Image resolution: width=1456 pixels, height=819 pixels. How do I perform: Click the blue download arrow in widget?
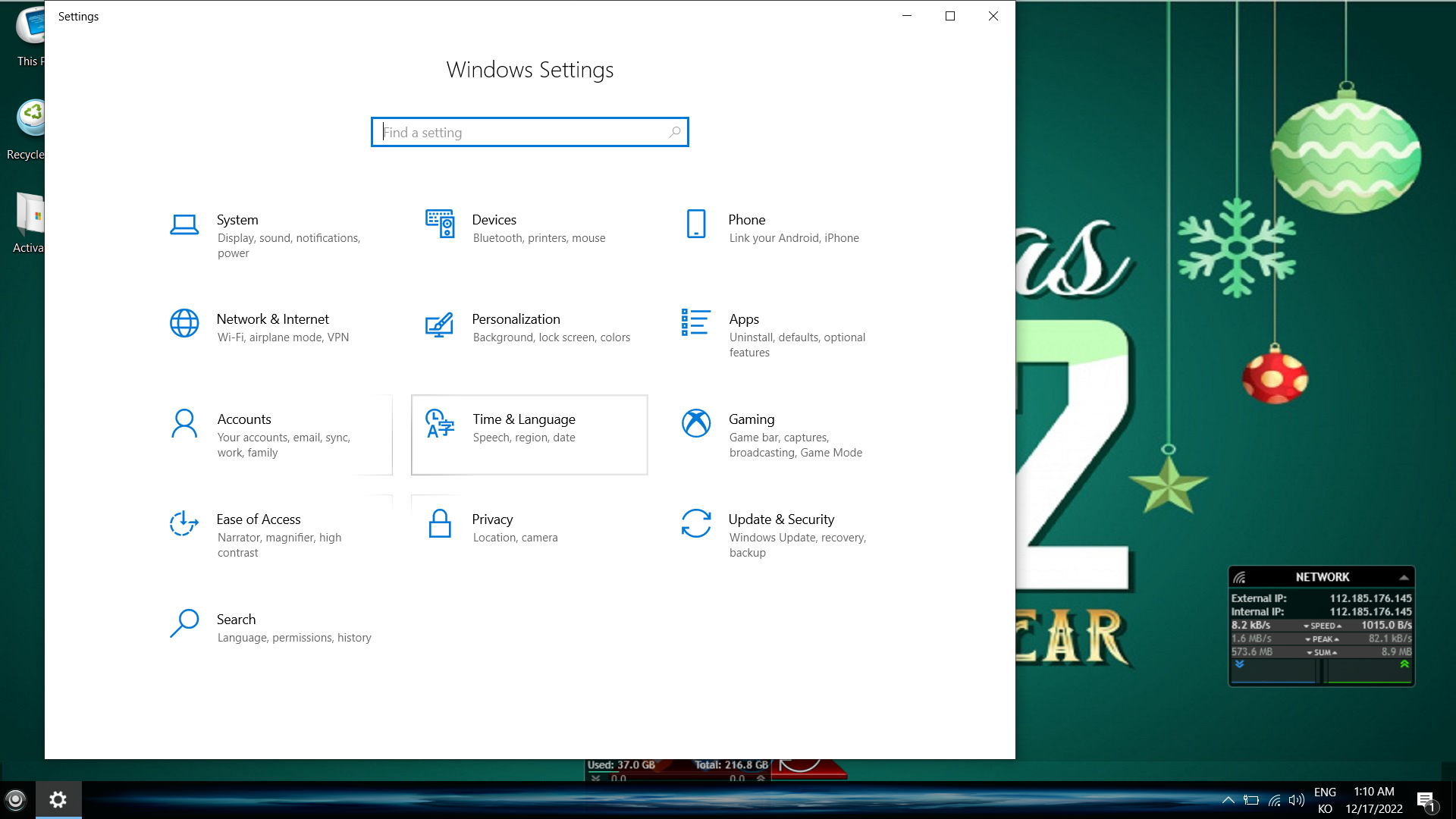[x=1240, y=664]
